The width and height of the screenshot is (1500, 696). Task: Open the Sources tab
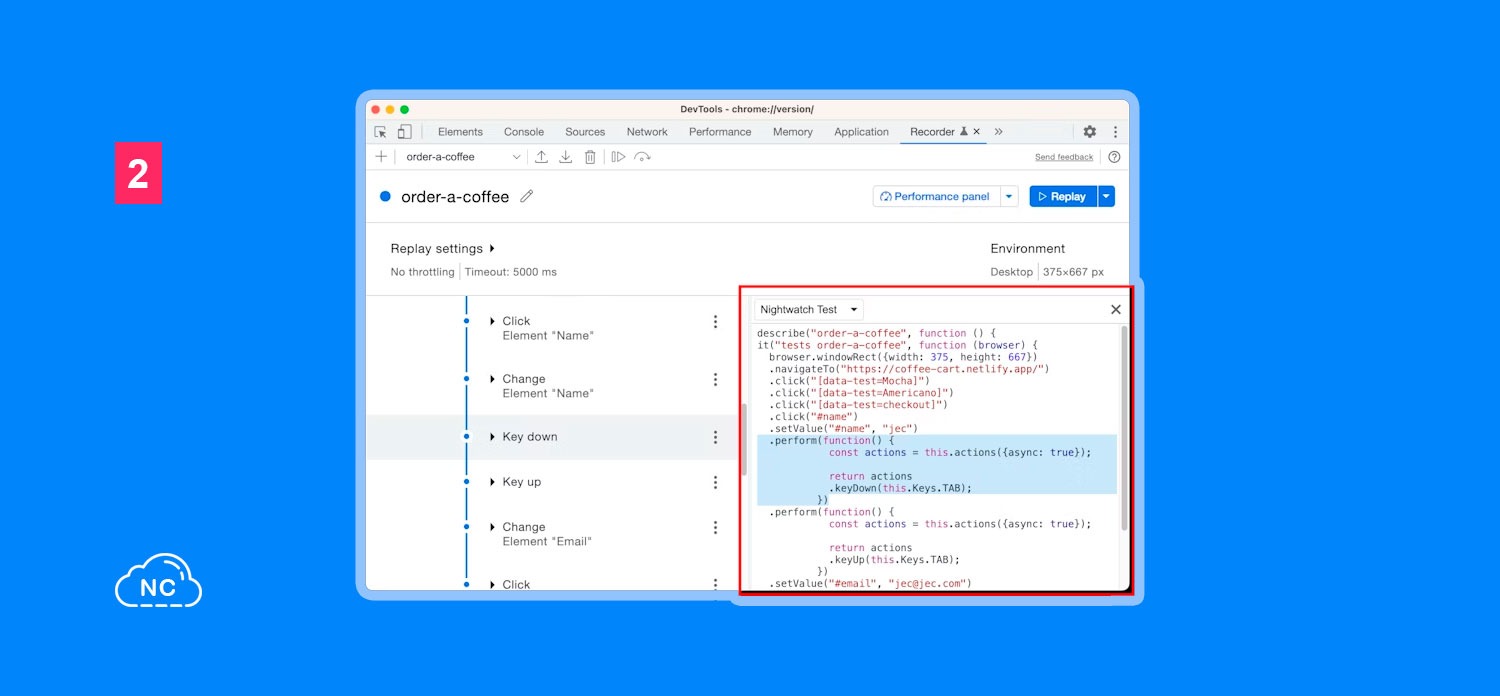585,132
